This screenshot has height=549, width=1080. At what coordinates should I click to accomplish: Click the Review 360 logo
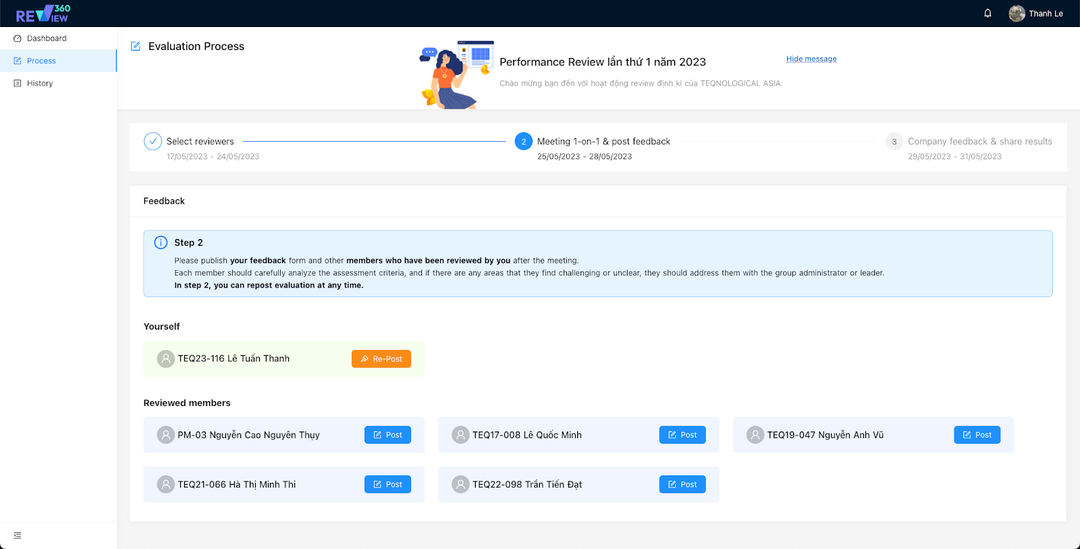pos(41,13)
